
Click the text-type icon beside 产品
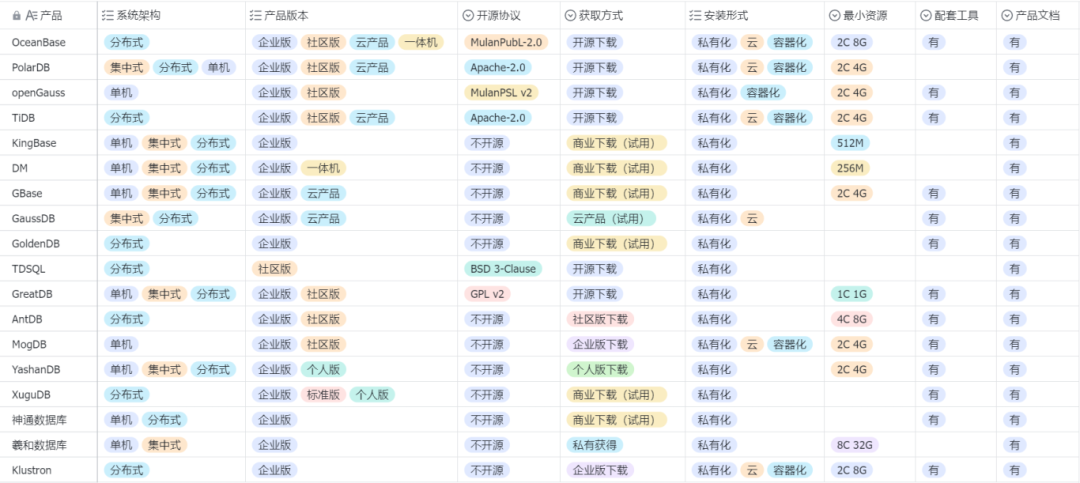31,15
